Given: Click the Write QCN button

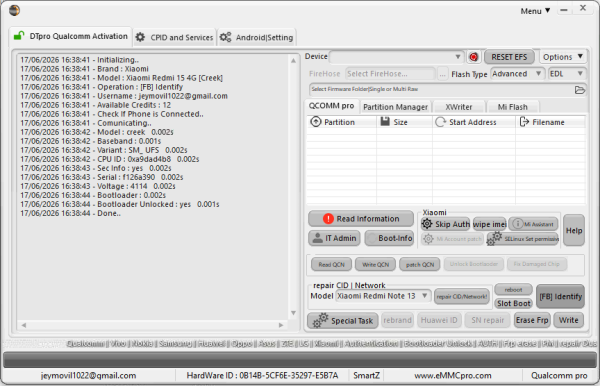Looking at the screenshot, I should 375,264.
